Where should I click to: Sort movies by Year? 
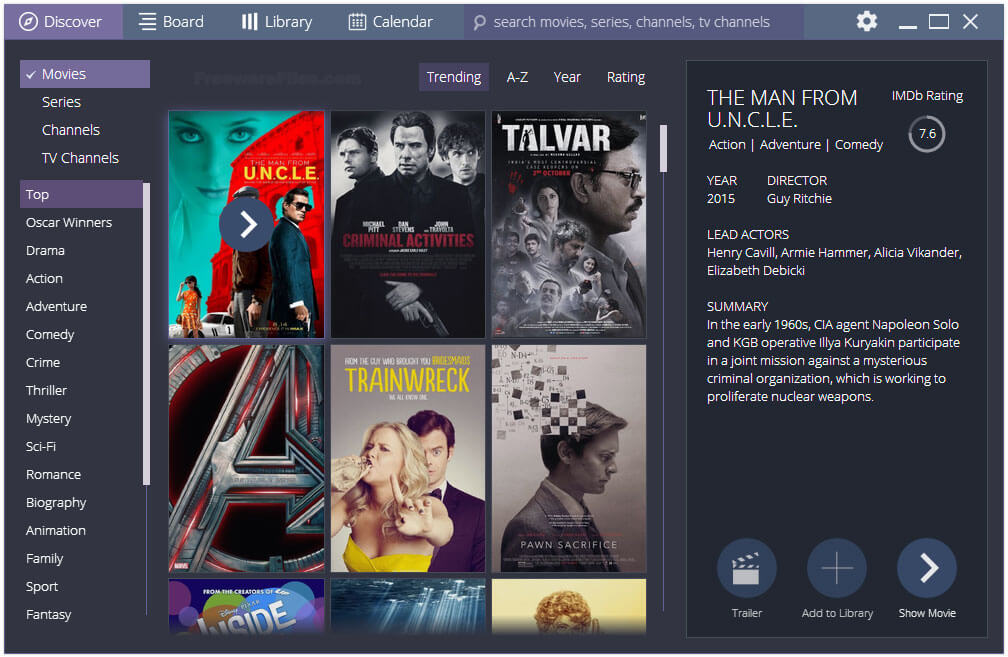(x=567, y=77)
